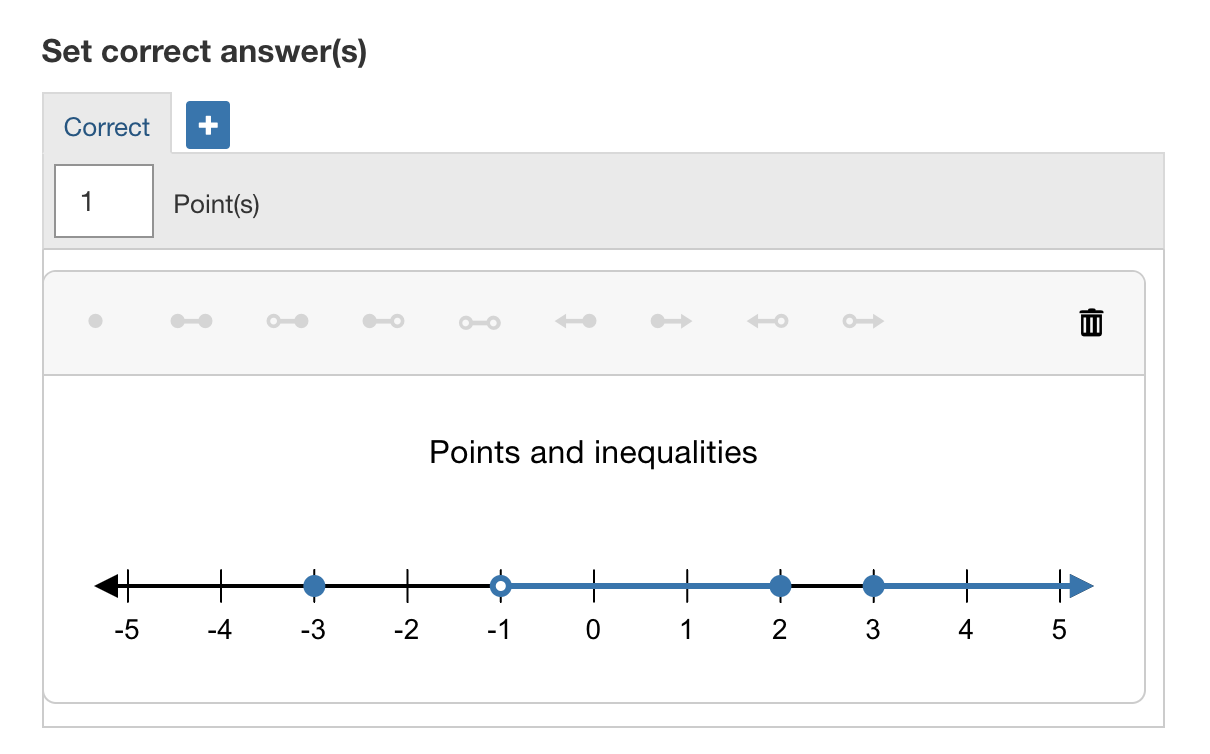
Task: Select the single point tool
Action: point(95,321)
